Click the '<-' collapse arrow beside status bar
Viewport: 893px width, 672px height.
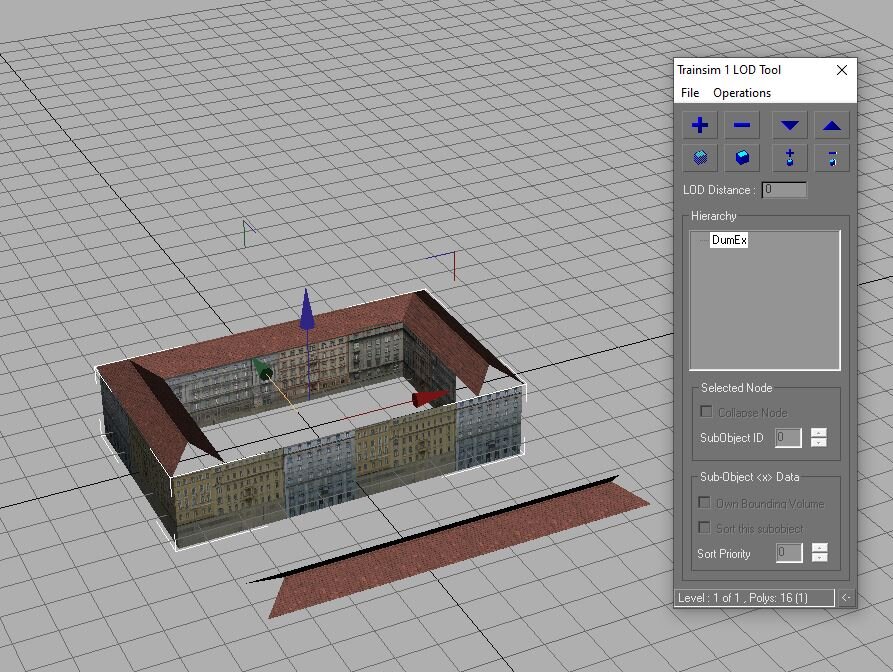(846, 598)
